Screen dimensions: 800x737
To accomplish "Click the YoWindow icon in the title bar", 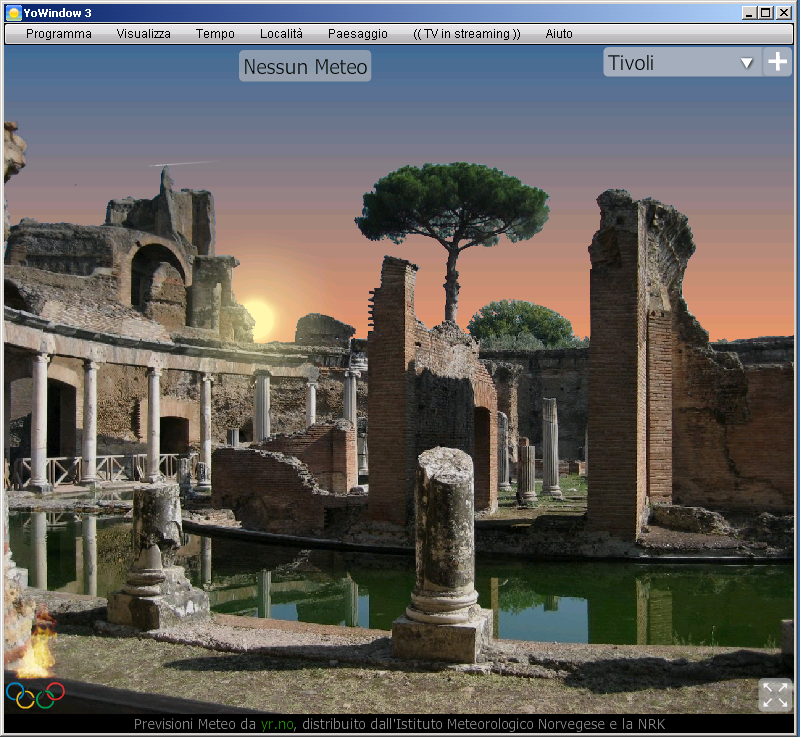I will pyautogui.click(x=13, y=13).
